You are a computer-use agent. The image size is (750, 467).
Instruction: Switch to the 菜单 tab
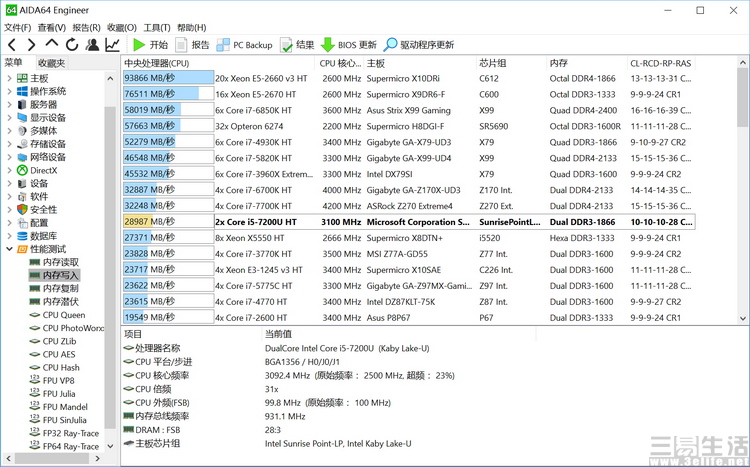pyautogui.click(x=13, y=62)
